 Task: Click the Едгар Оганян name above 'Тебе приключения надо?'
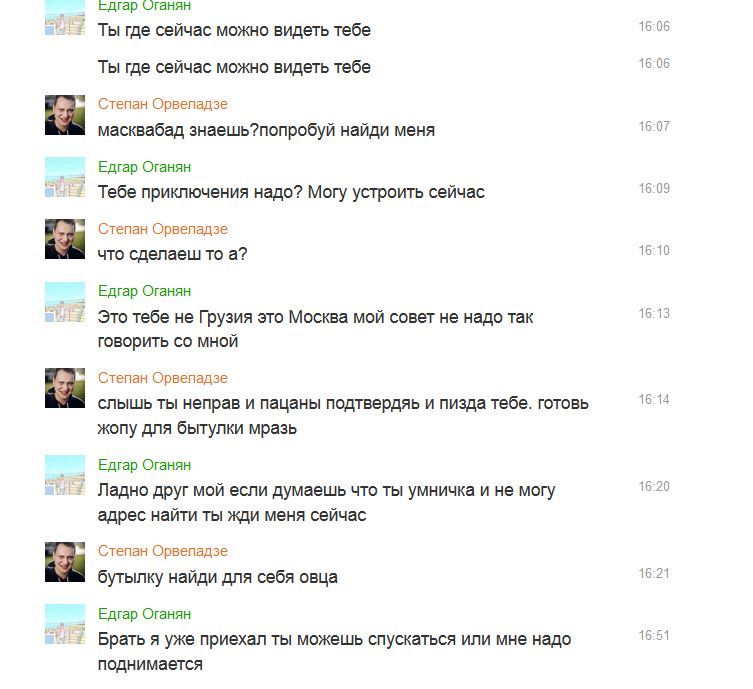(145, 167)
